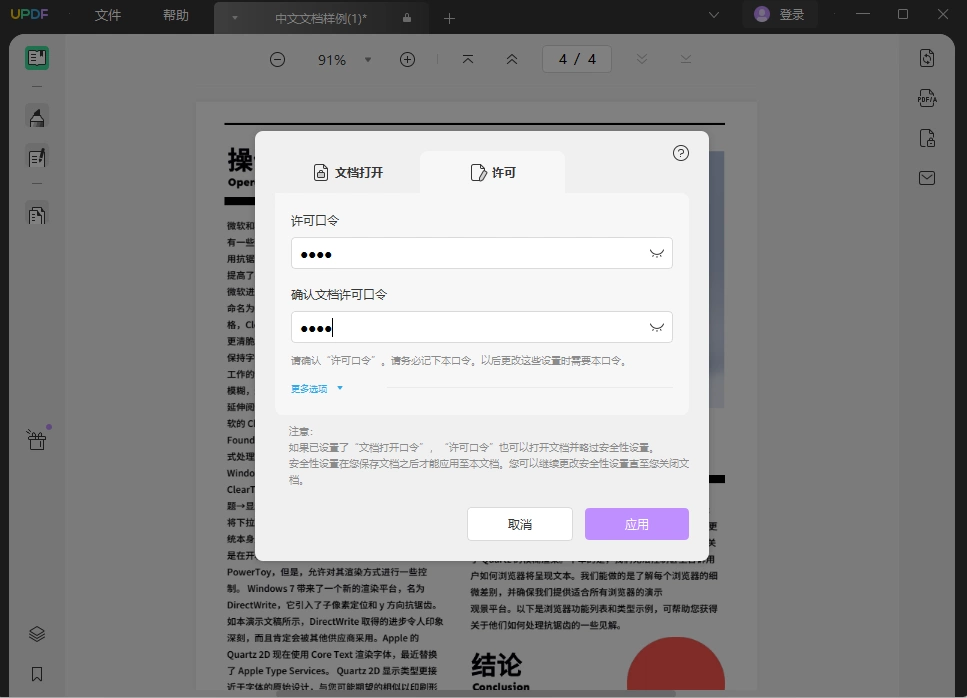The width and height of the screenshot is (967, 698).
Task: Open the title bar chevron dropdown
Action: (x=714, y=15)
